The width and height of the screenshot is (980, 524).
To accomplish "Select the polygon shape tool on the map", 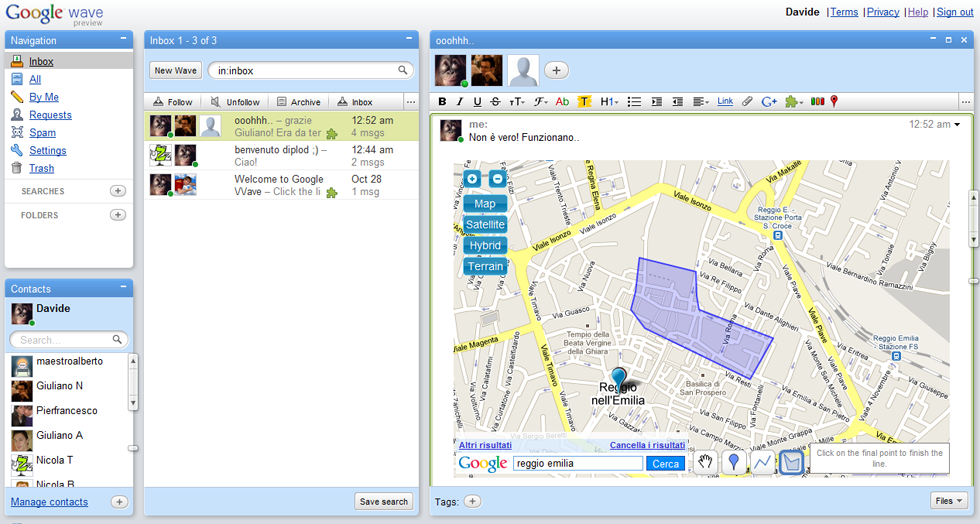I will 792,462.
